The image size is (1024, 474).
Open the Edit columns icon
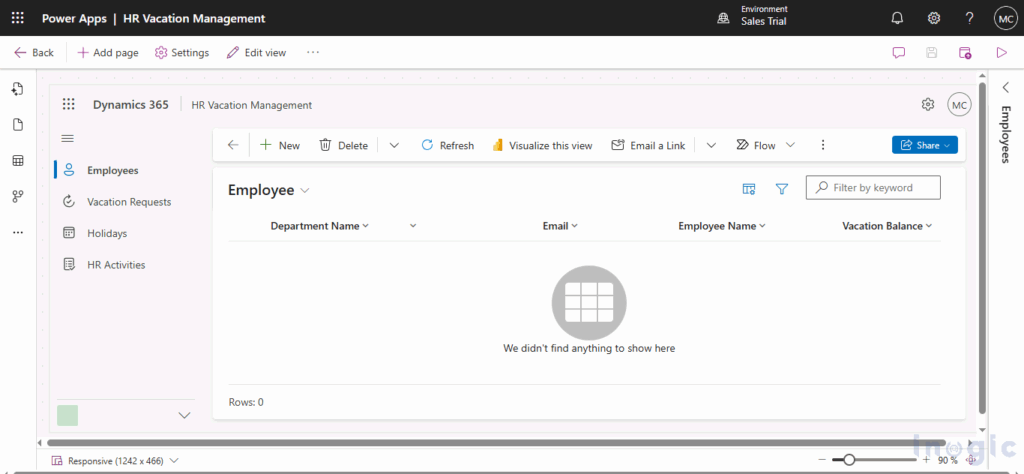click(x=749, y=189)
